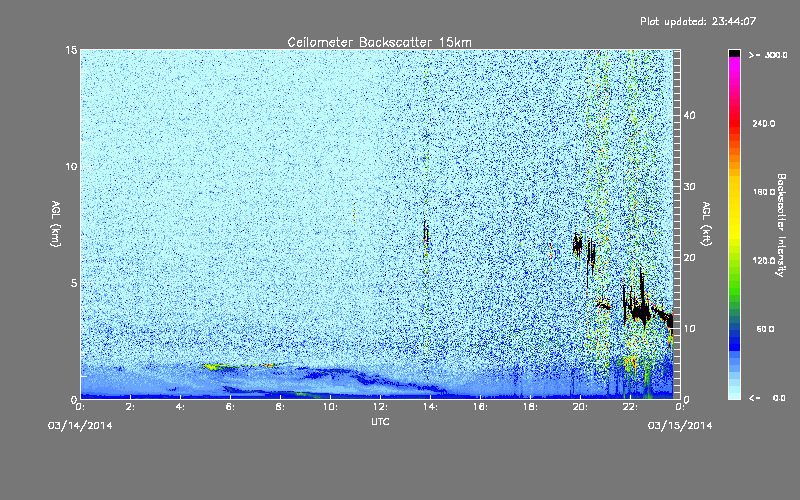This screenshot has width=800, height=500.
Task: Click the 'Plot updated: 23:44:07' timestamp
Action: point(698,21)
